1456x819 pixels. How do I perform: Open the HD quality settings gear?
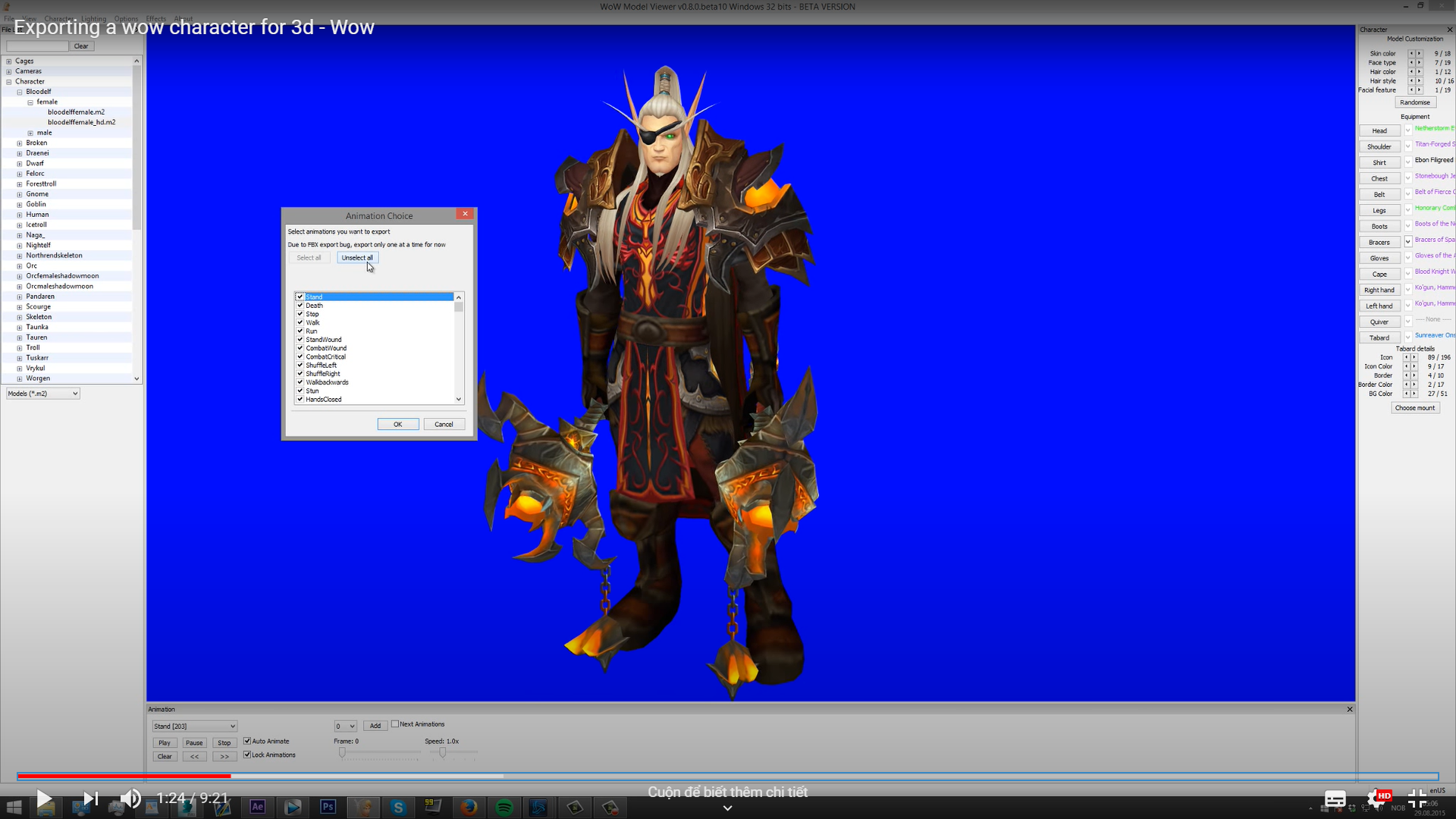[x=1377, y=799]
